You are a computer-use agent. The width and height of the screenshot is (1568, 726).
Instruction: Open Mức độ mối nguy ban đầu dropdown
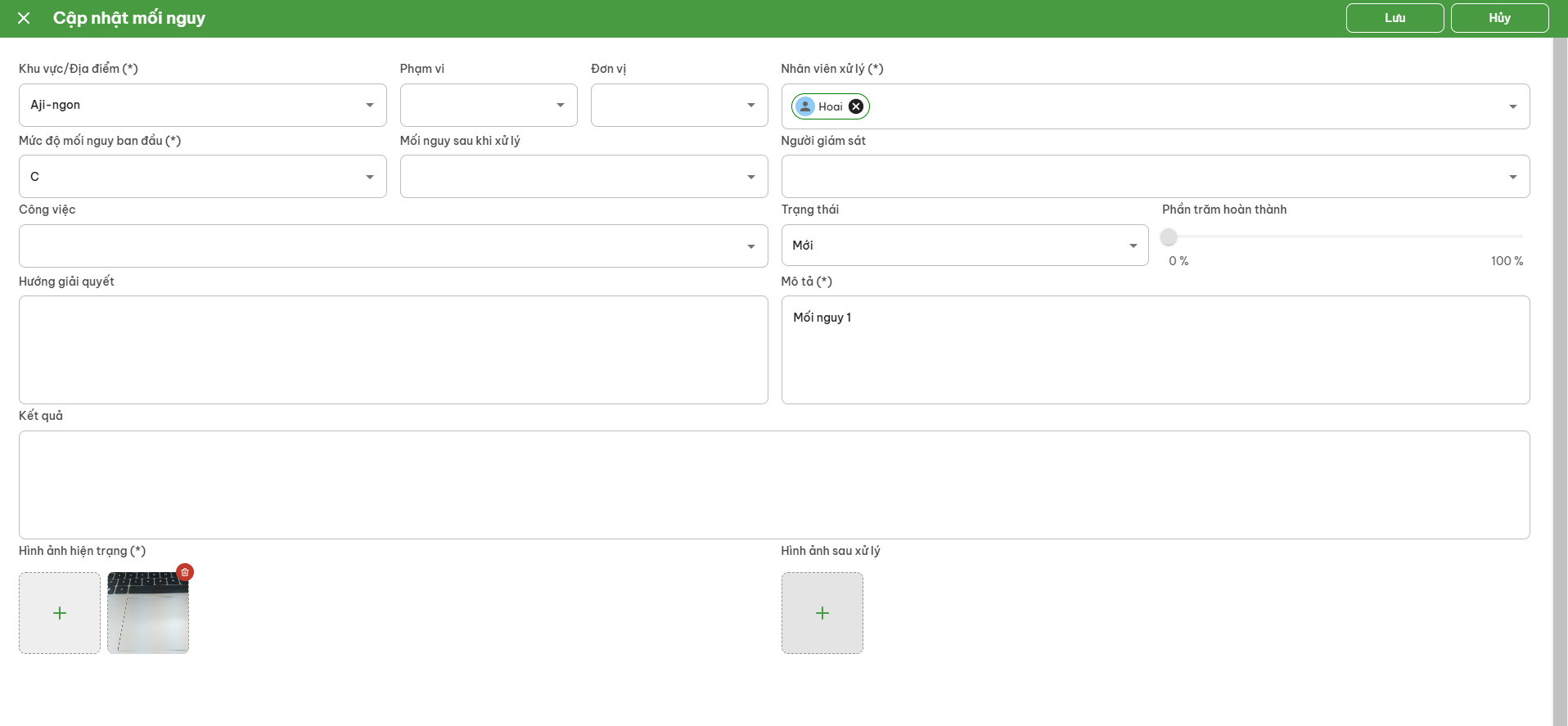pyautogui.click(x=203, y=176)
